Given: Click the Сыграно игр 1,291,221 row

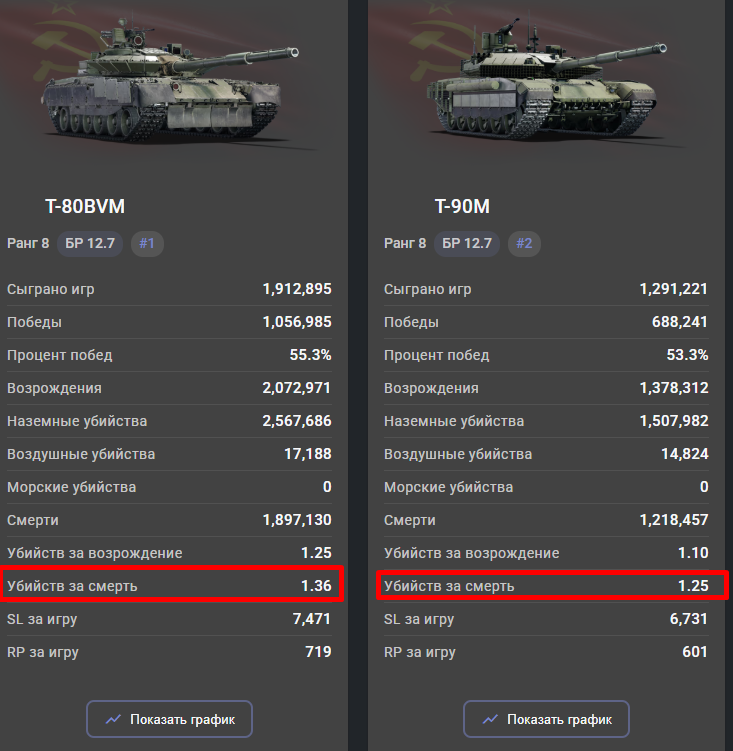Looking at the screenshot, I should pos(547,289).
